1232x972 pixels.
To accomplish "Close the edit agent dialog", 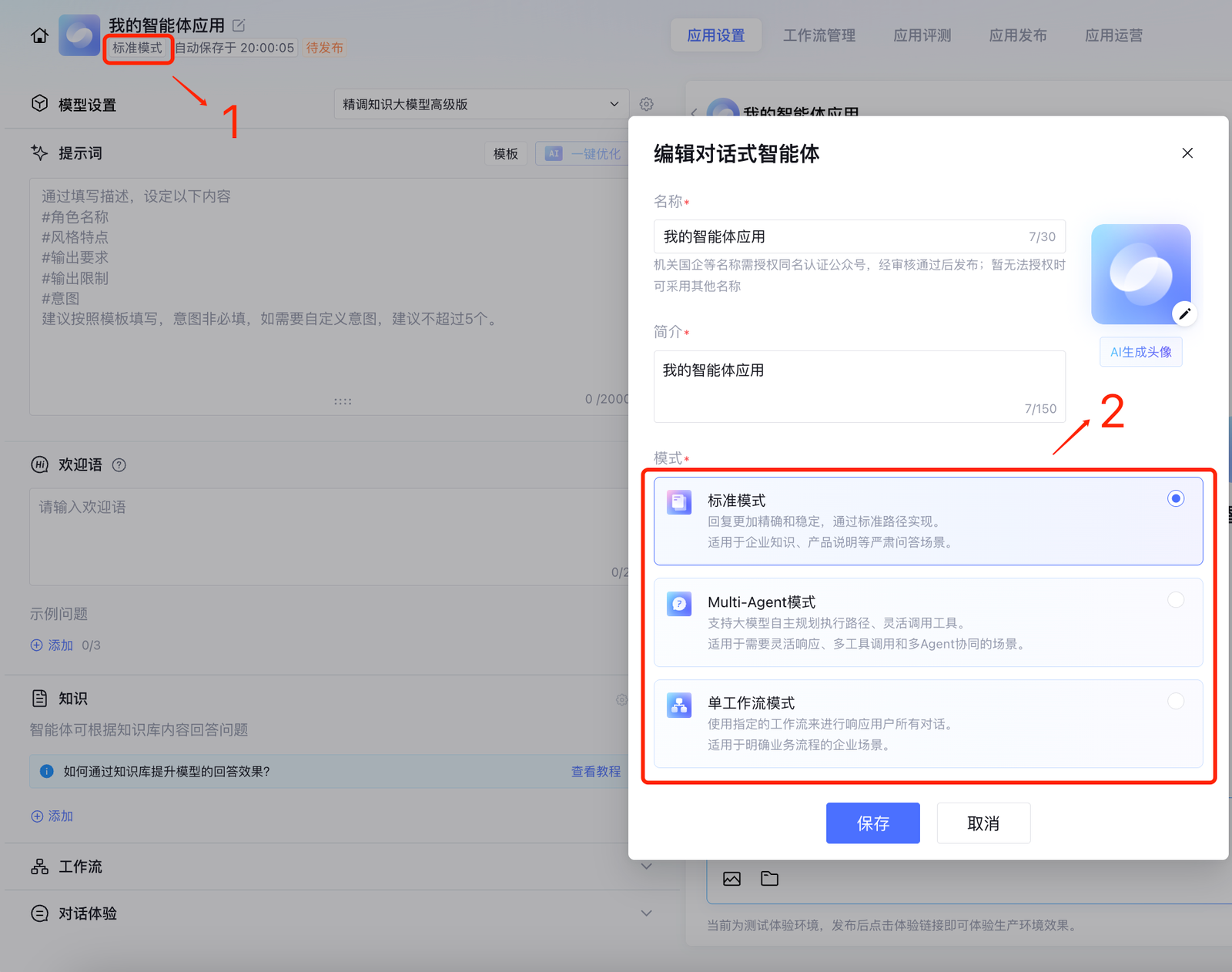I will (x=1187, y=153).
